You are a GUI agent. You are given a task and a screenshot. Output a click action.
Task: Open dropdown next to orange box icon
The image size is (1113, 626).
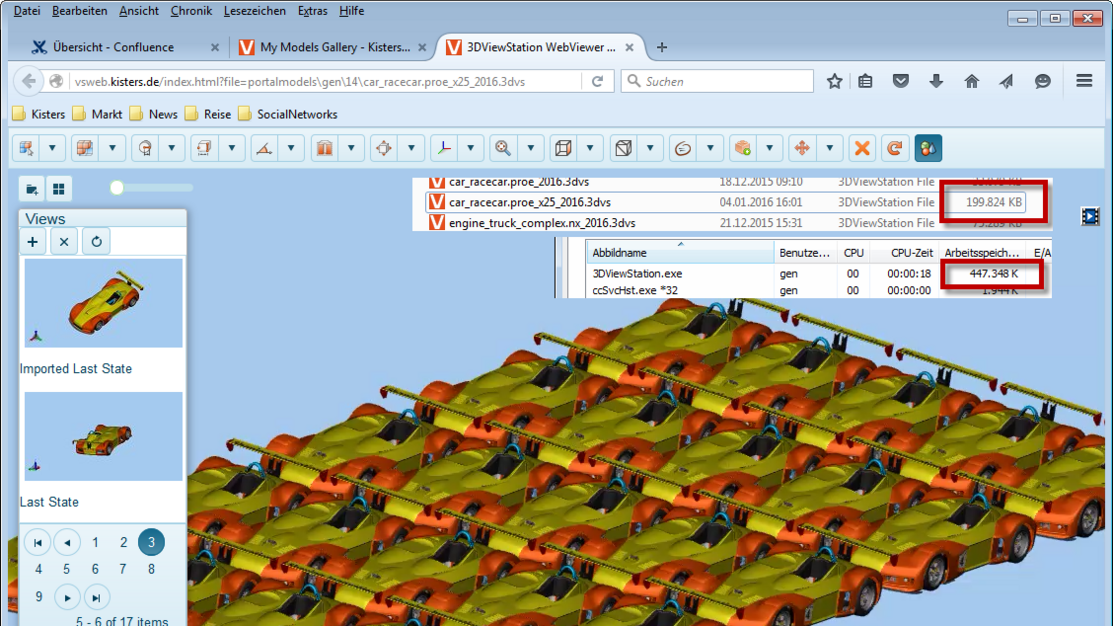(769, 148)
